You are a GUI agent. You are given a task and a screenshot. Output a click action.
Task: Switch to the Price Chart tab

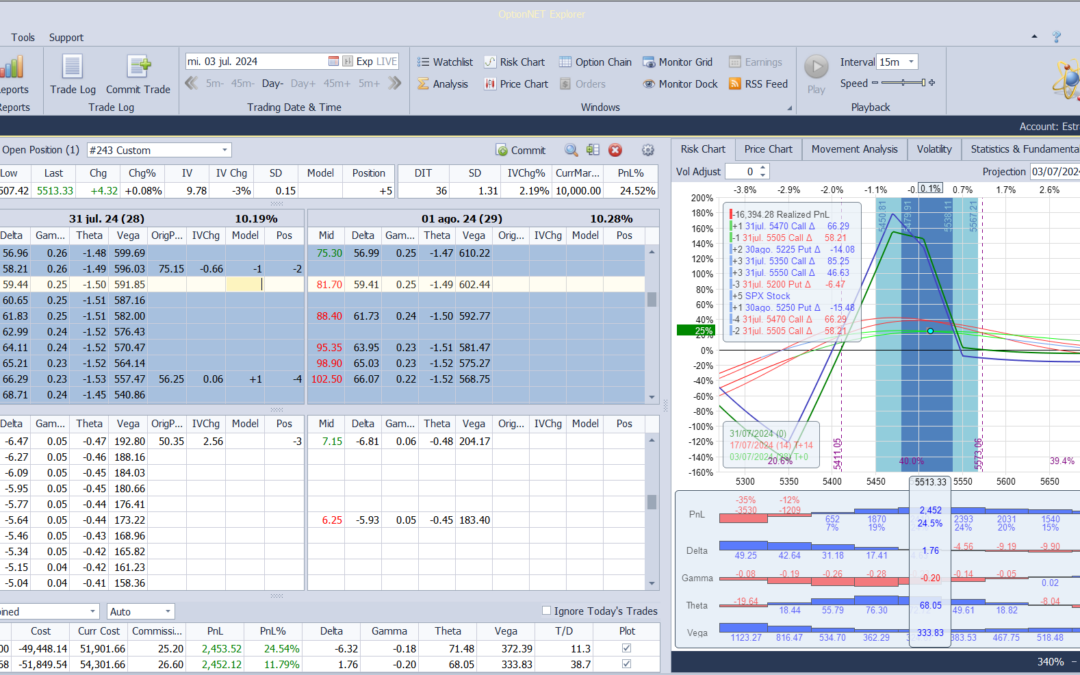768,149
